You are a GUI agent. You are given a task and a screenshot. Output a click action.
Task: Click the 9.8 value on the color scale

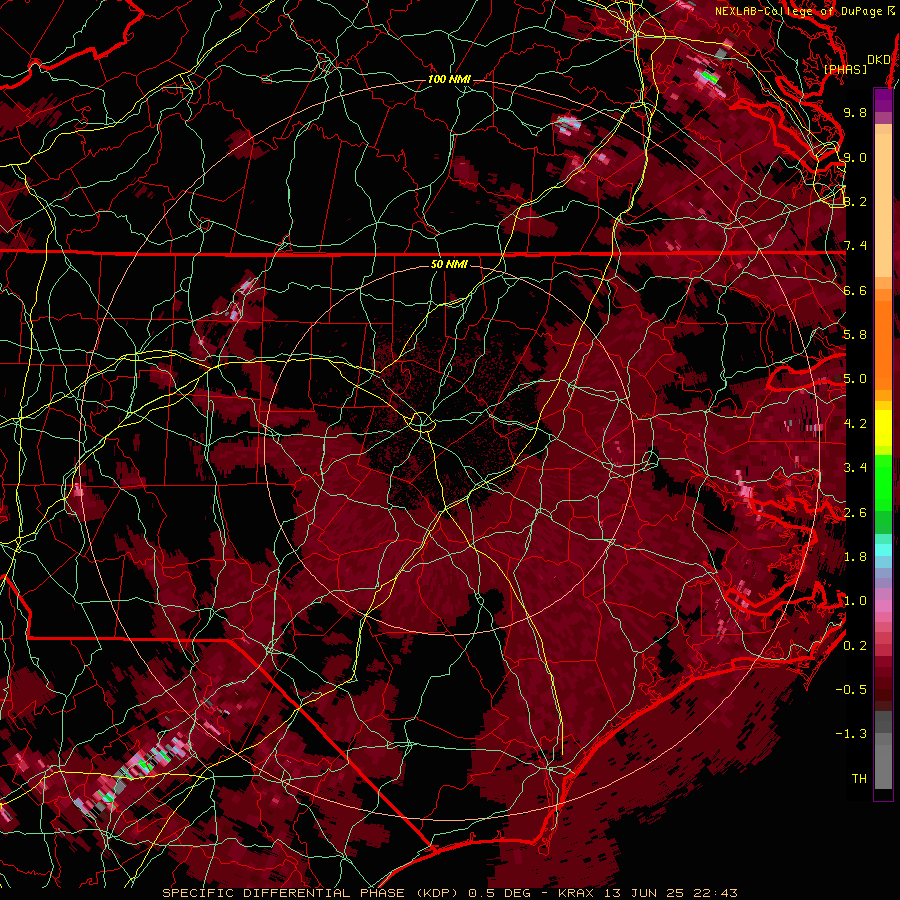855,112
